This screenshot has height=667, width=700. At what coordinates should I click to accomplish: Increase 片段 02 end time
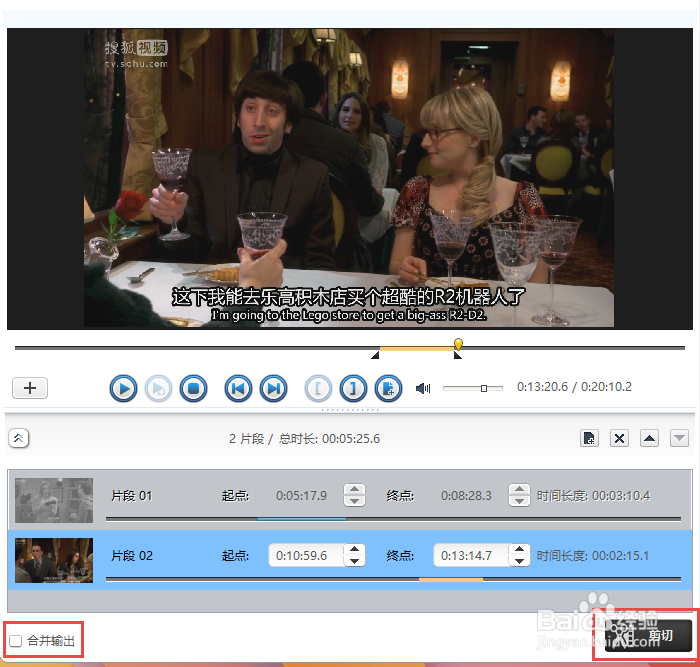(519, 549)
